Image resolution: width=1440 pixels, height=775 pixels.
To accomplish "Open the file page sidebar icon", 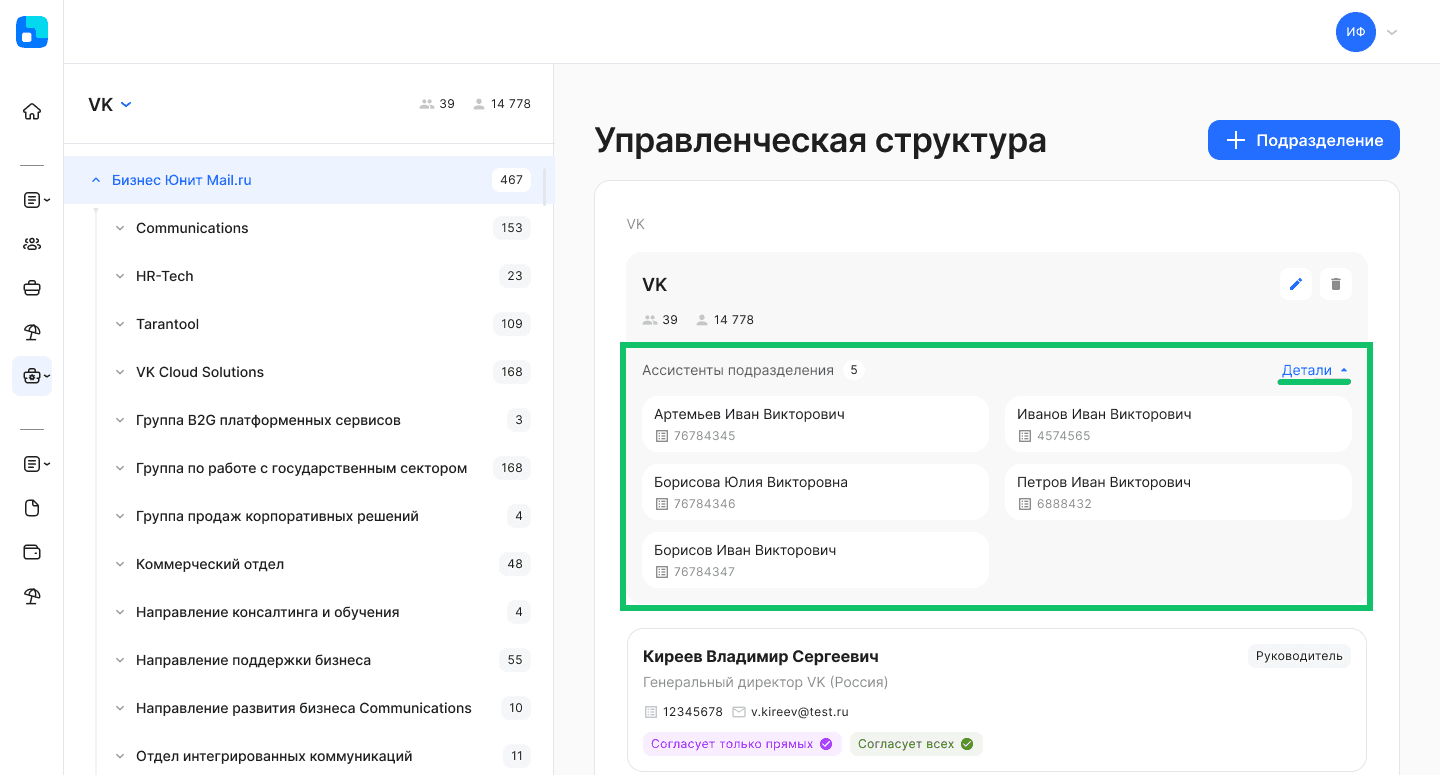I will click(x=32, y=508).
